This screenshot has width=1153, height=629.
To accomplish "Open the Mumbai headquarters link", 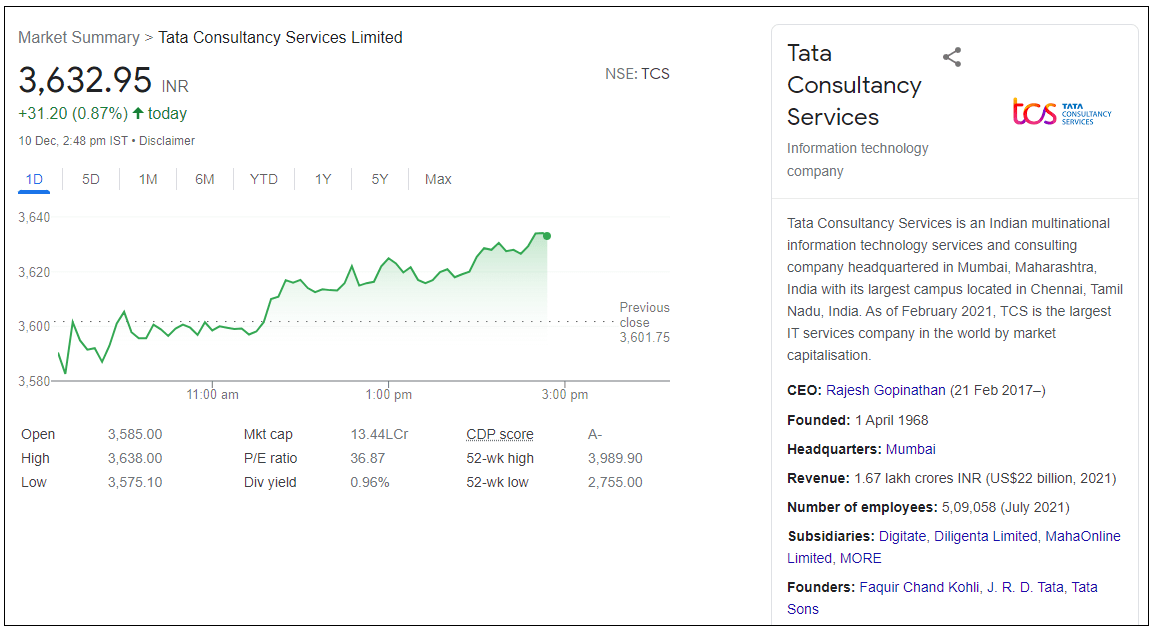I will coord(910,449).
